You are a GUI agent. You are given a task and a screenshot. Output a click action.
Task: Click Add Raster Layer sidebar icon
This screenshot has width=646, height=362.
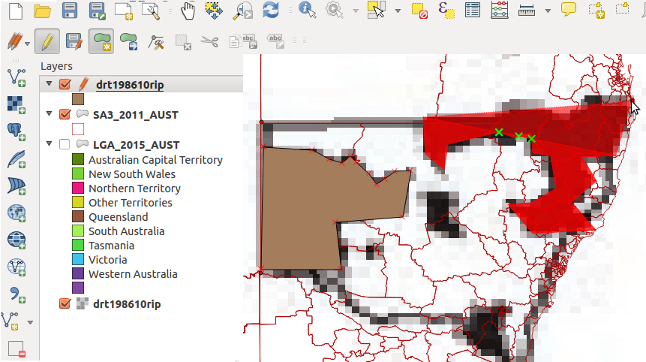pyautogui.click(x=16, y=105)
